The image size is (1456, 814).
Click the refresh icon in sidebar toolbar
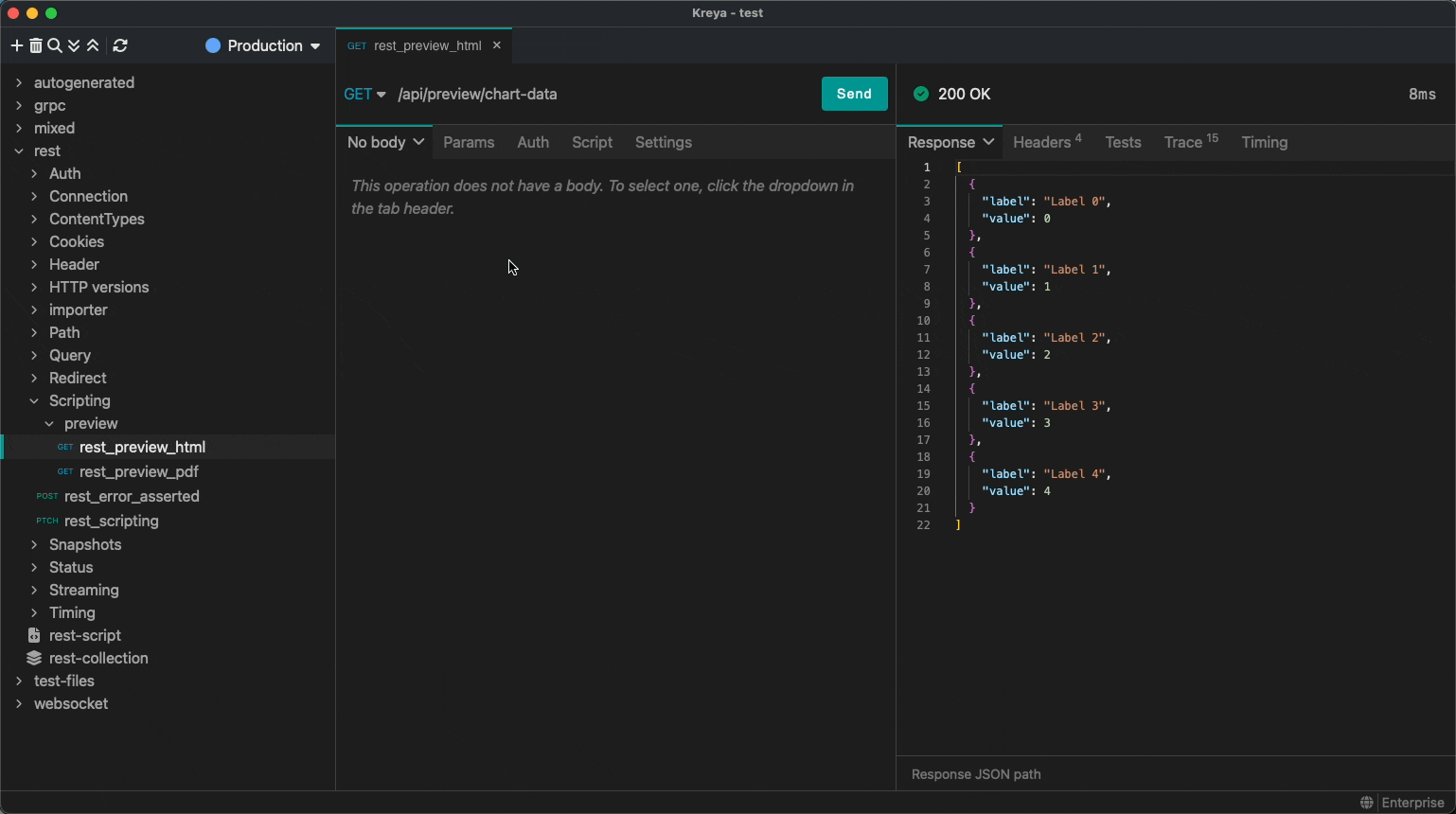[x=120, y=45]
